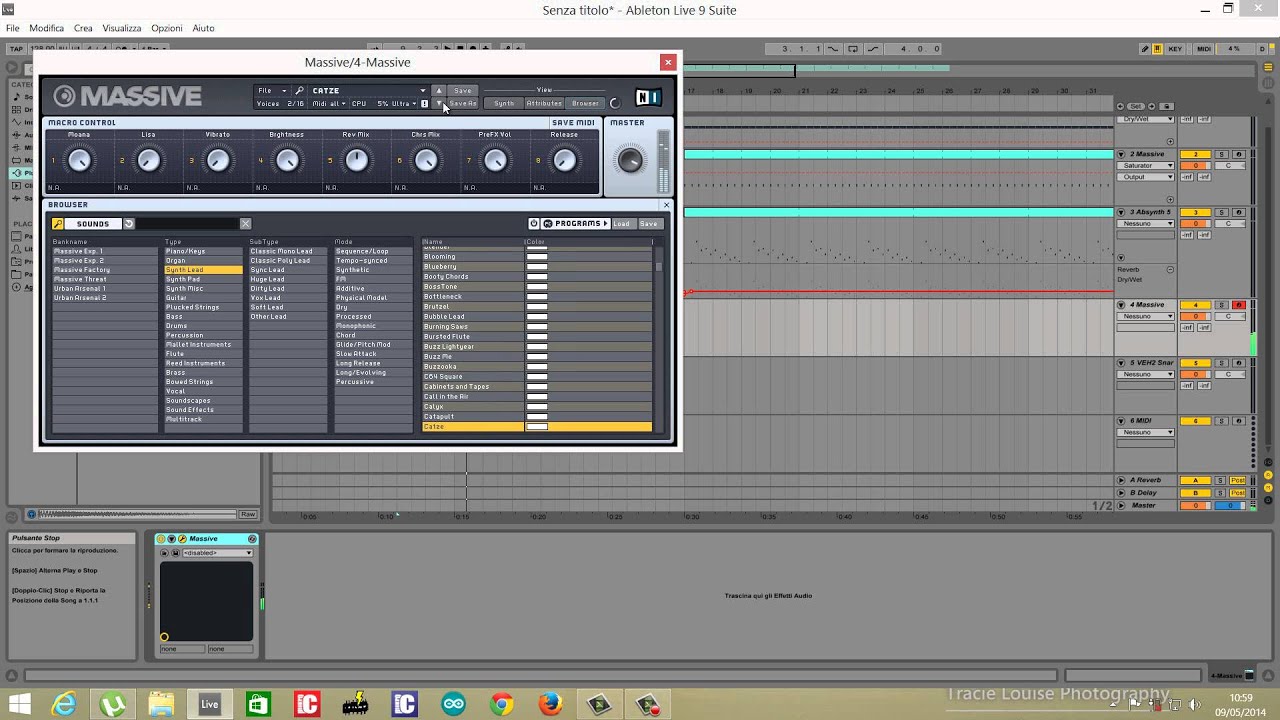Click the SAVE MIDI button in Macro Control
The width and height of the screenshot is (1280, 720).
coord(573,123)
